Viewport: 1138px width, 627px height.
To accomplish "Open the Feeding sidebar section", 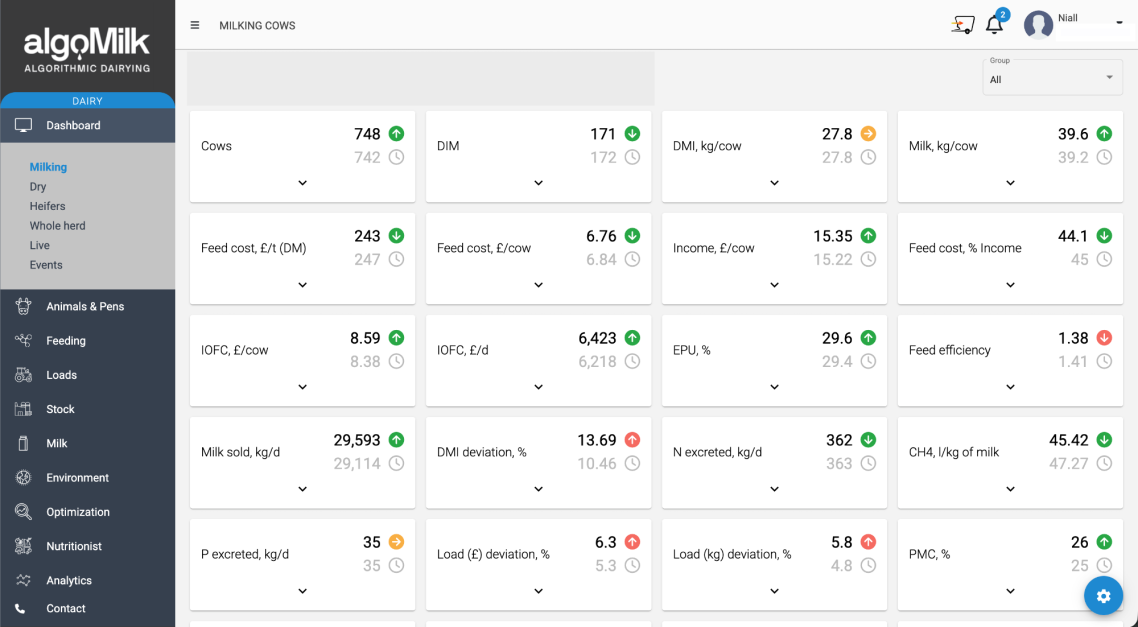I will [x=66, y=341].
